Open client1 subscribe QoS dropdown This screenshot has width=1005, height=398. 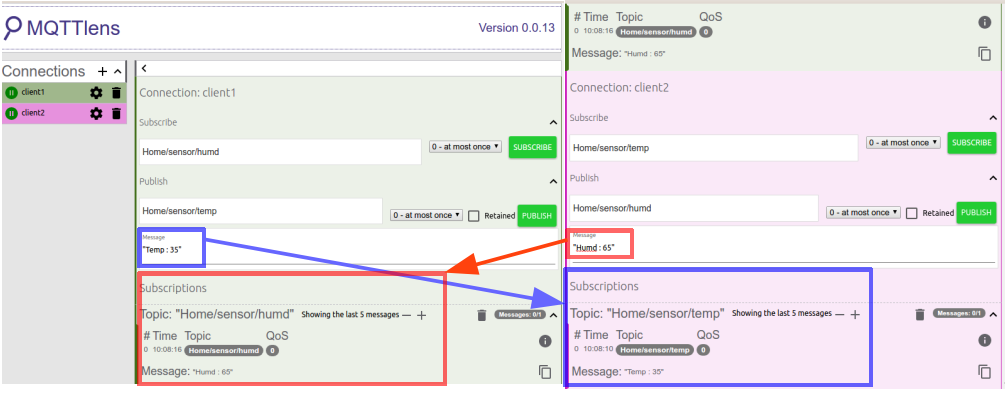[x=465, y=147]
